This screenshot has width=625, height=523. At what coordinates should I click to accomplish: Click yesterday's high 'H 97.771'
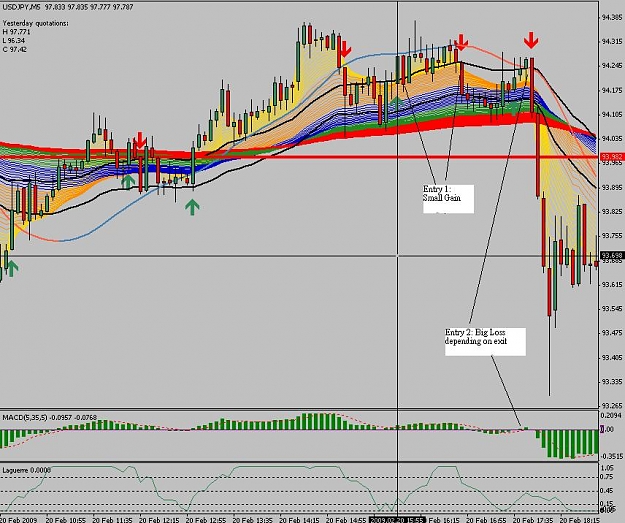[x=16, y=32]
